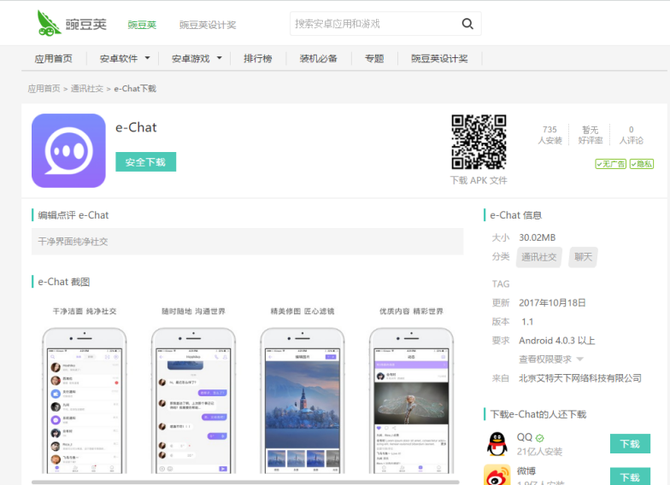Viewport: 670px width, 485px height.
Task: Expand the 安卓游戏 dropdown arrow
Action: point(219,58)
